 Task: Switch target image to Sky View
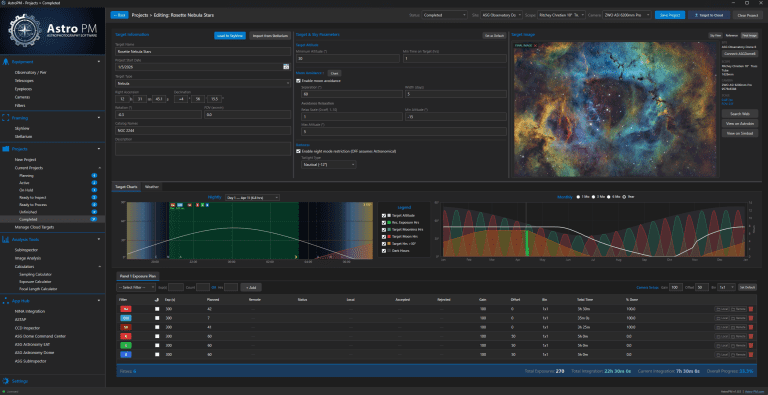coord(715,35)
